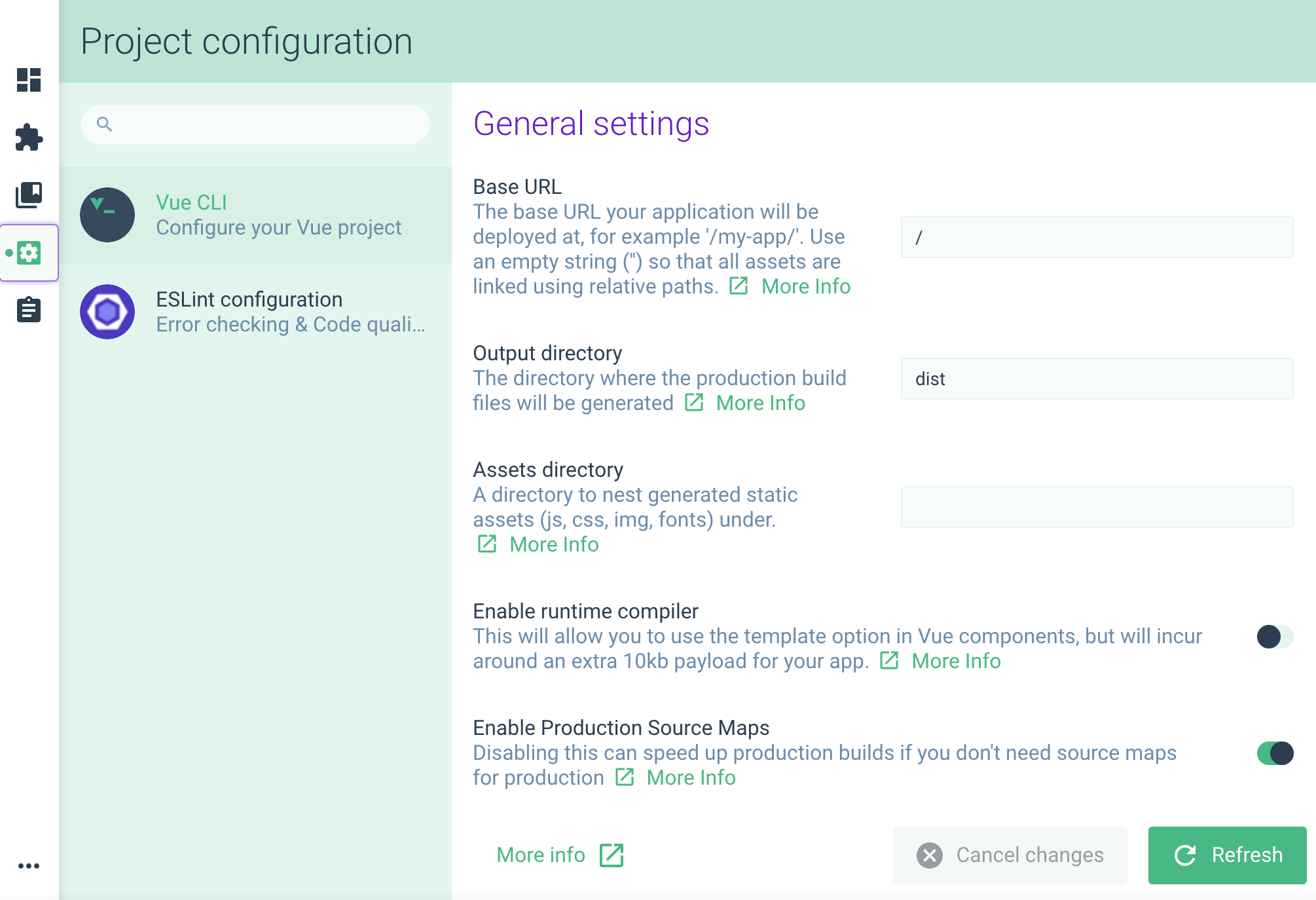The image size is (1316, 900).
Task: Click the dashboard grid icon in sidebar
Action: click(27, 80)
